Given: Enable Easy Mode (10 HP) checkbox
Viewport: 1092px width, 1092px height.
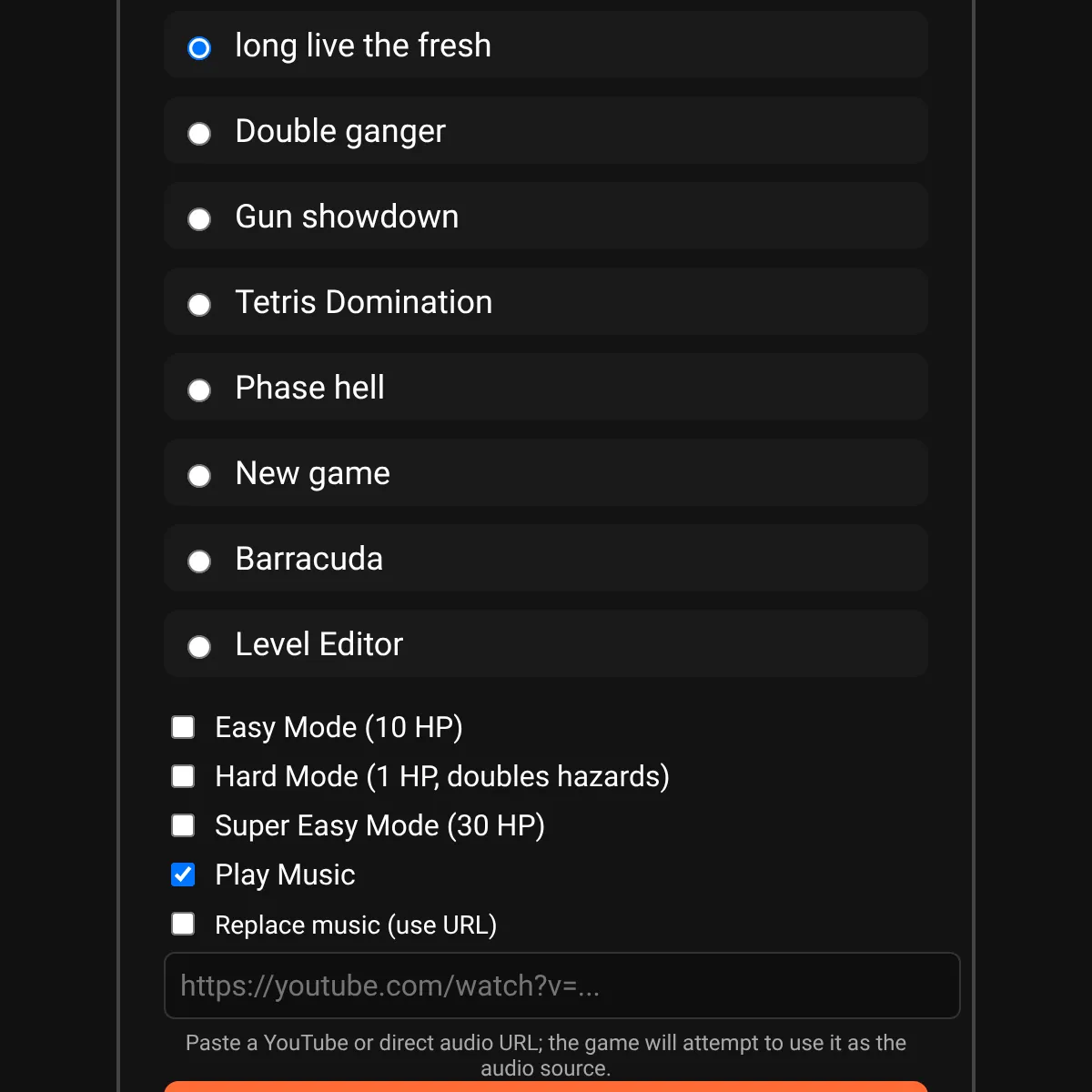Looking at the screenshot, I should pyautogui.click(x=184, y=727).
